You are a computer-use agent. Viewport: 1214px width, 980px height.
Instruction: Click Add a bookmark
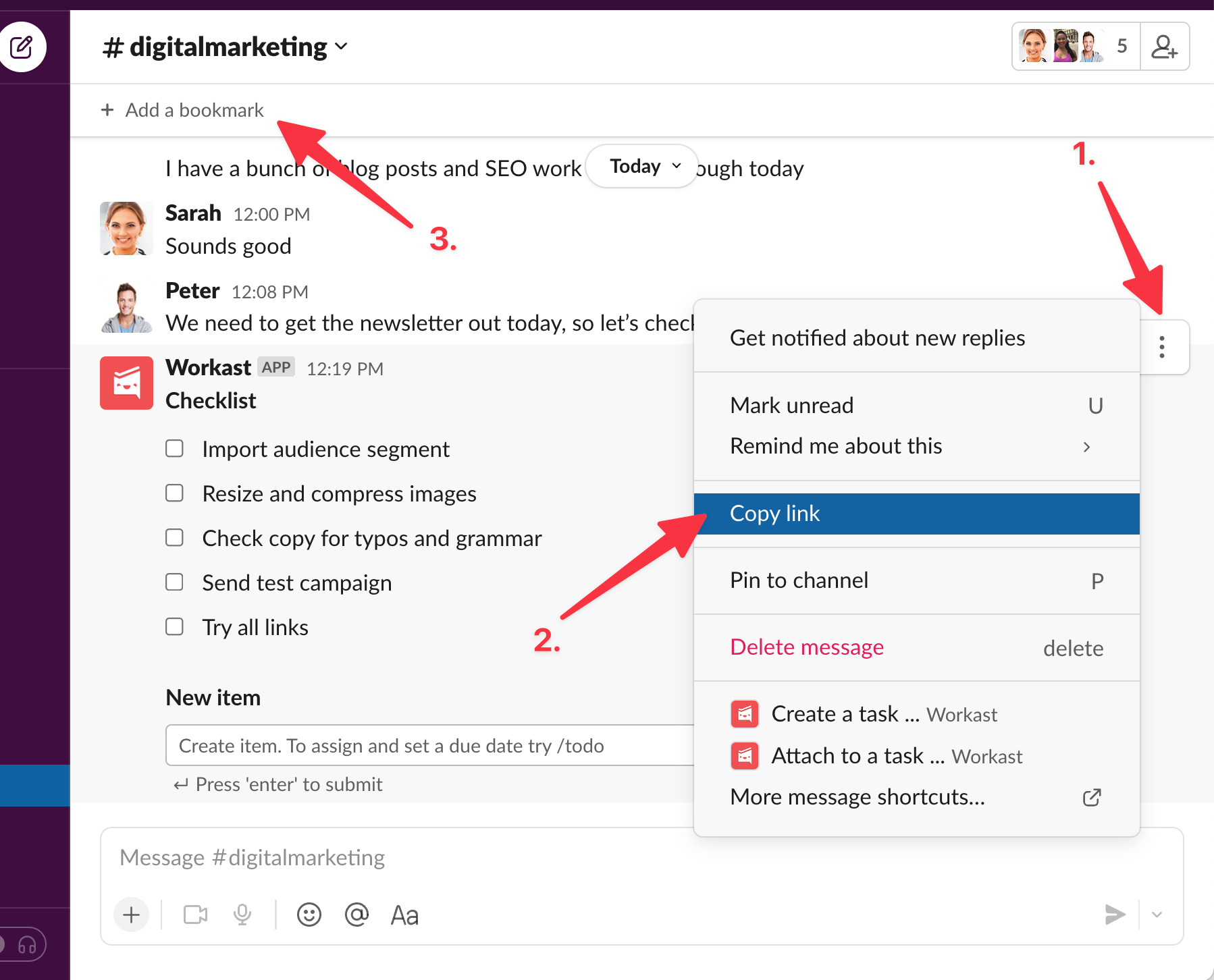(x=182, y=110)
